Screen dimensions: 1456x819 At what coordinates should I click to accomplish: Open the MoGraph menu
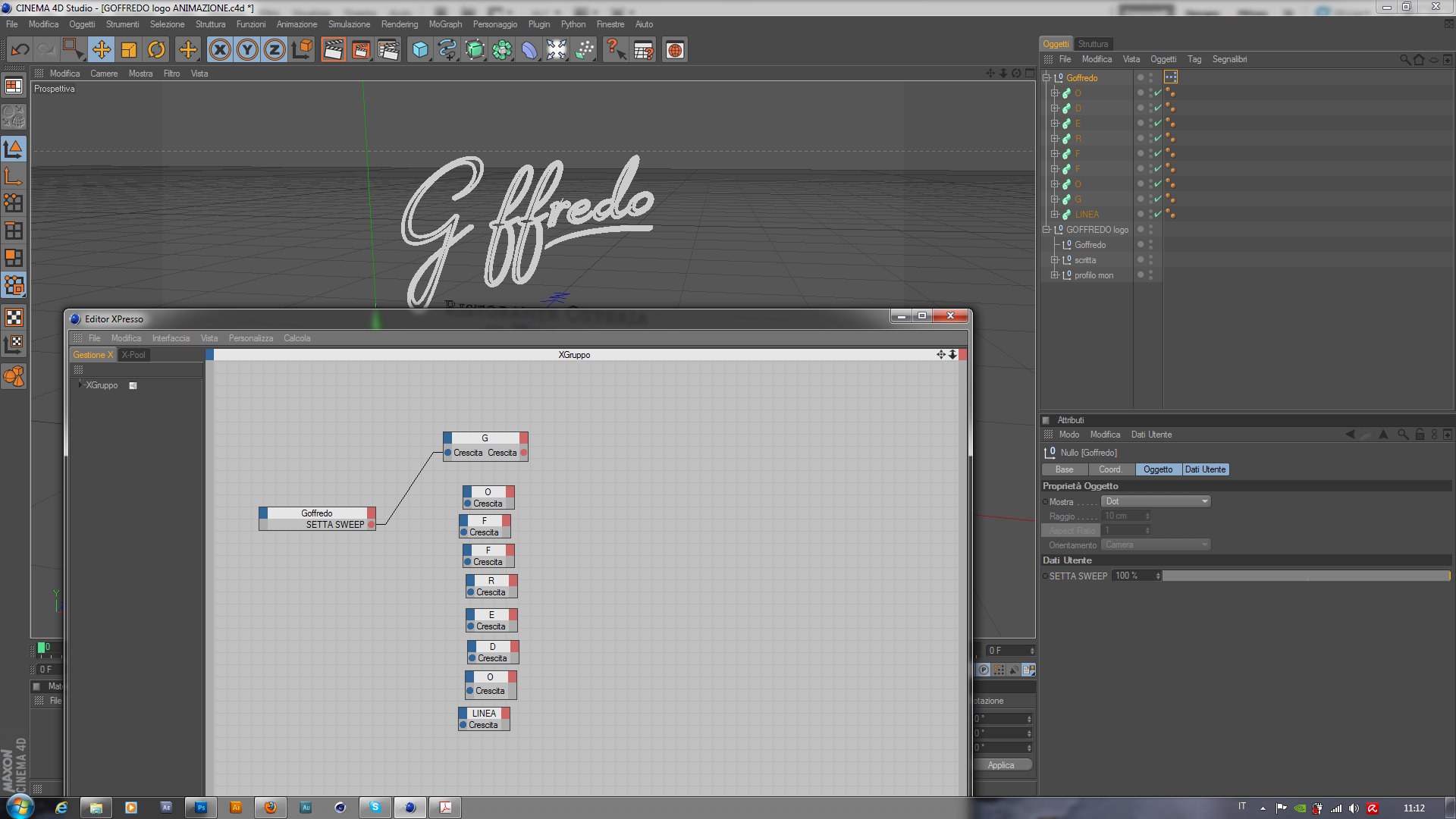tap(444, 24)
